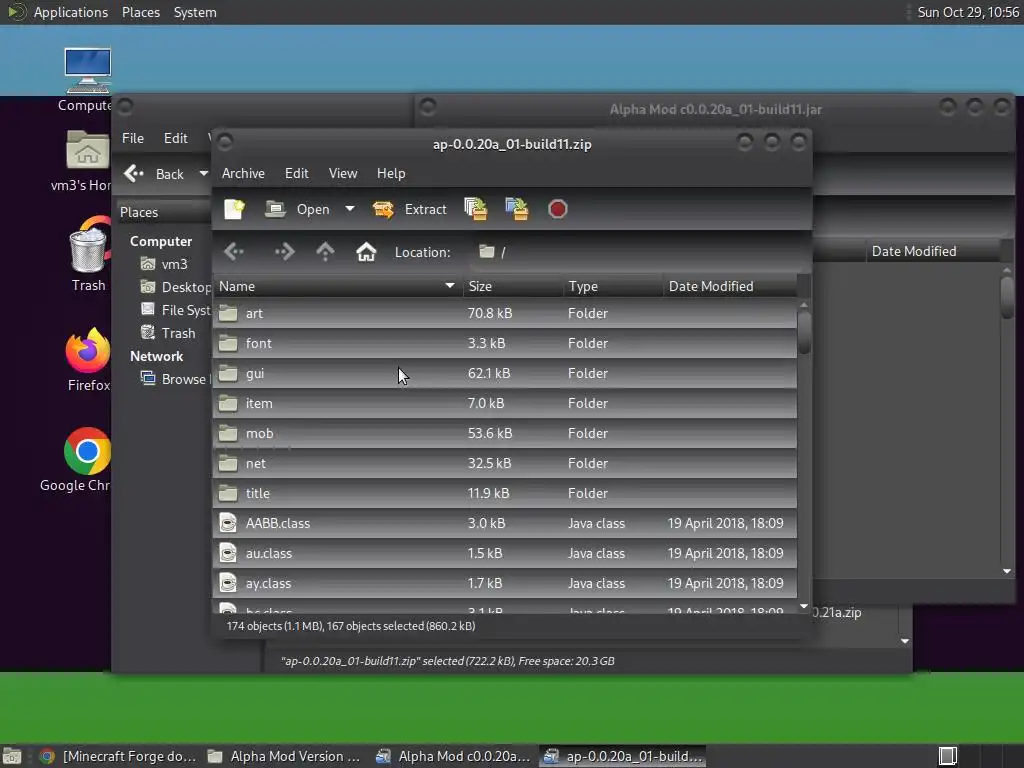Select the mob folder row

[x=505, y=434]
